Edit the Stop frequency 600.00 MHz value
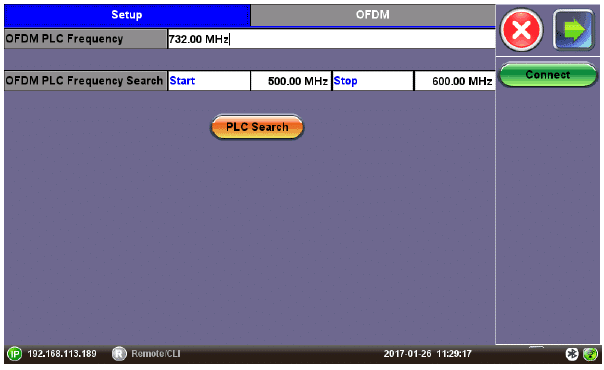Viewport: 604px width, 370px height. 455,81
